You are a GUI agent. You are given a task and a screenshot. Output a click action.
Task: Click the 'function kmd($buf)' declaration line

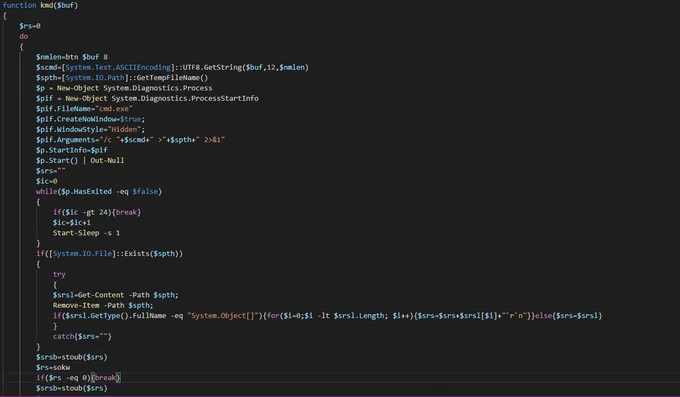[x=40, y=5]
